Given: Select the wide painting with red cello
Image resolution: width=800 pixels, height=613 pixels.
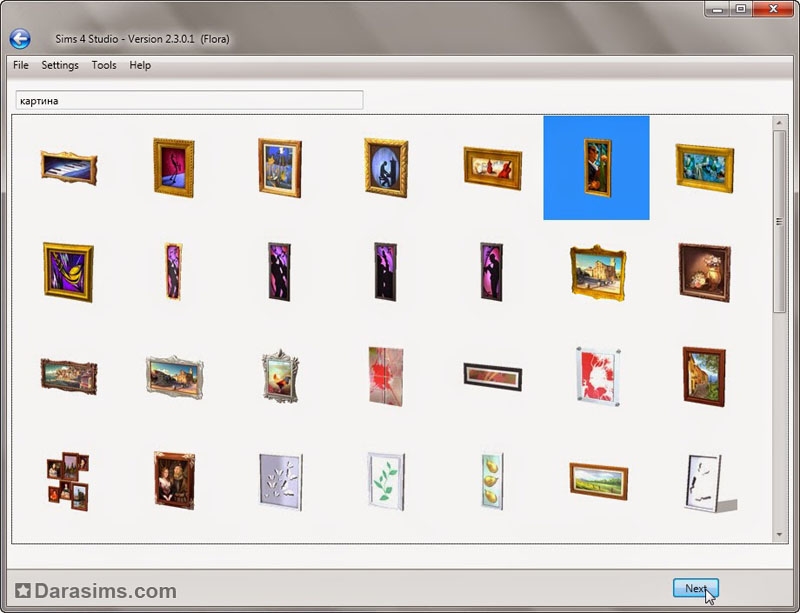Looking at the screenshot, I should click(493, 168).
